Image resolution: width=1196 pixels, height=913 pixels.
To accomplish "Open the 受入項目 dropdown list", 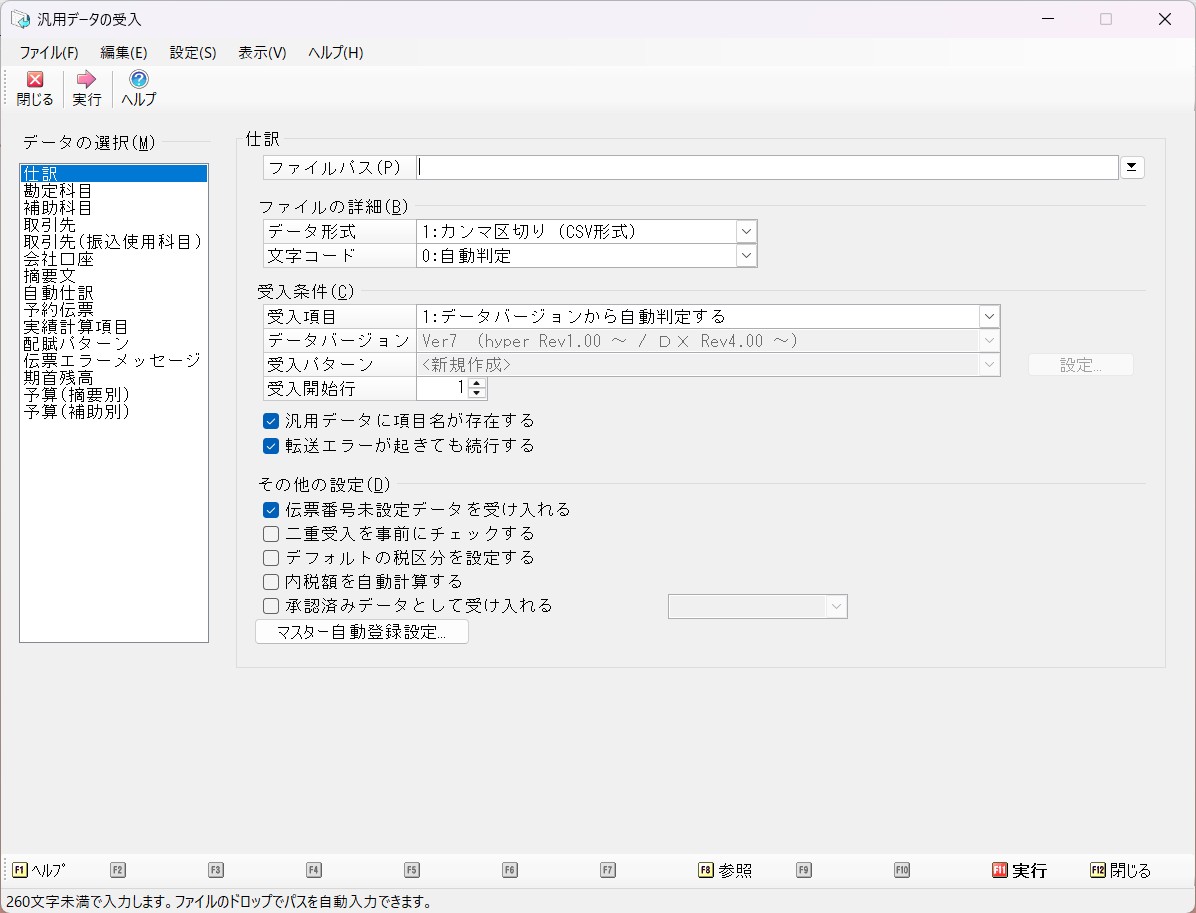I will click(989, 317).
